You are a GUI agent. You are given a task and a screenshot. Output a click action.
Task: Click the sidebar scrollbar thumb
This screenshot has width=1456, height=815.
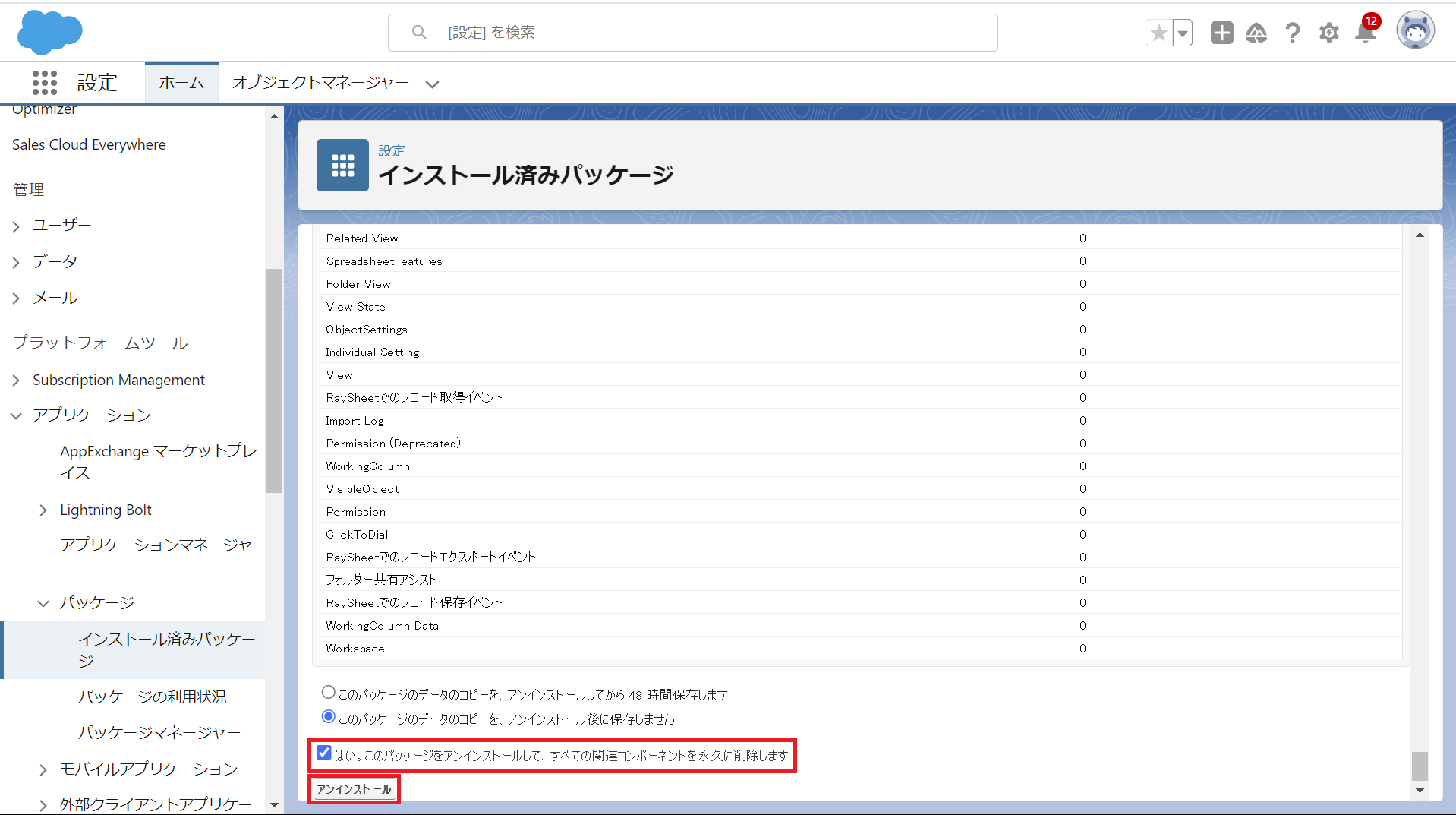click(x=274, y=381)
